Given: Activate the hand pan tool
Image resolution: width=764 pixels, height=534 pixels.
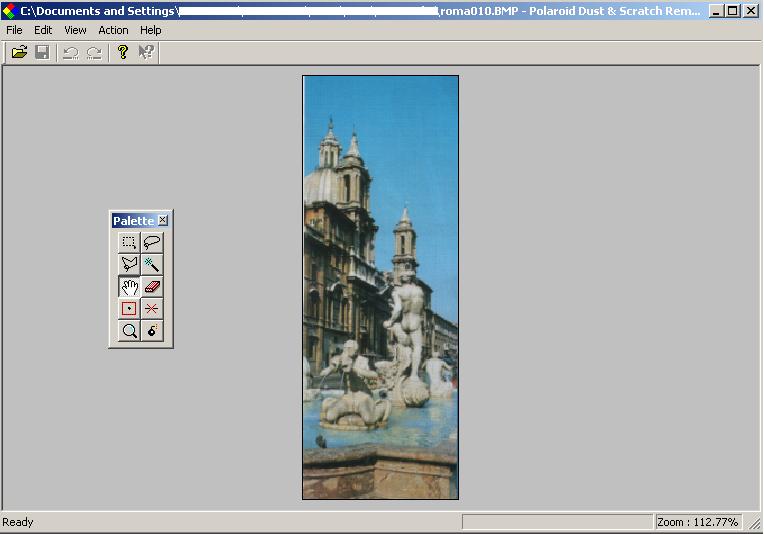Looking at the screenshot, I should (x=129, y=287).
